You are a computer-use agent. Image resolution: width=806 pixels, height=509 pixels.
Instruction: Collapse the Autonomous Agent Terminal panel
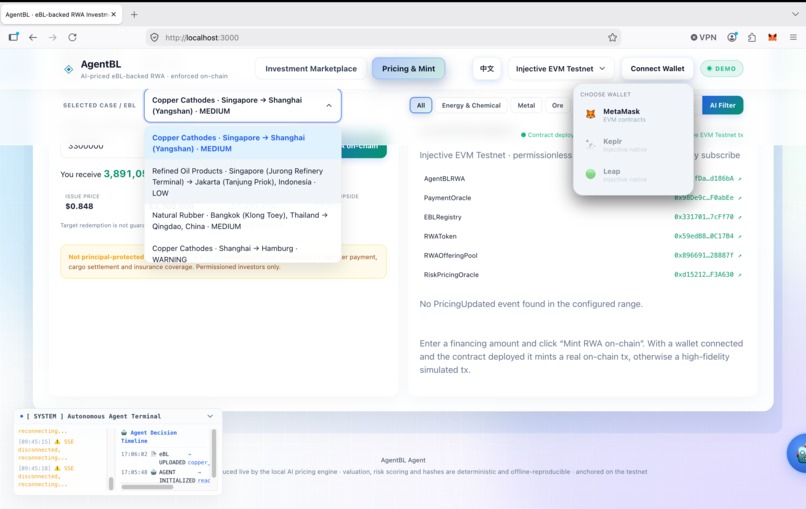click(210, 416)
